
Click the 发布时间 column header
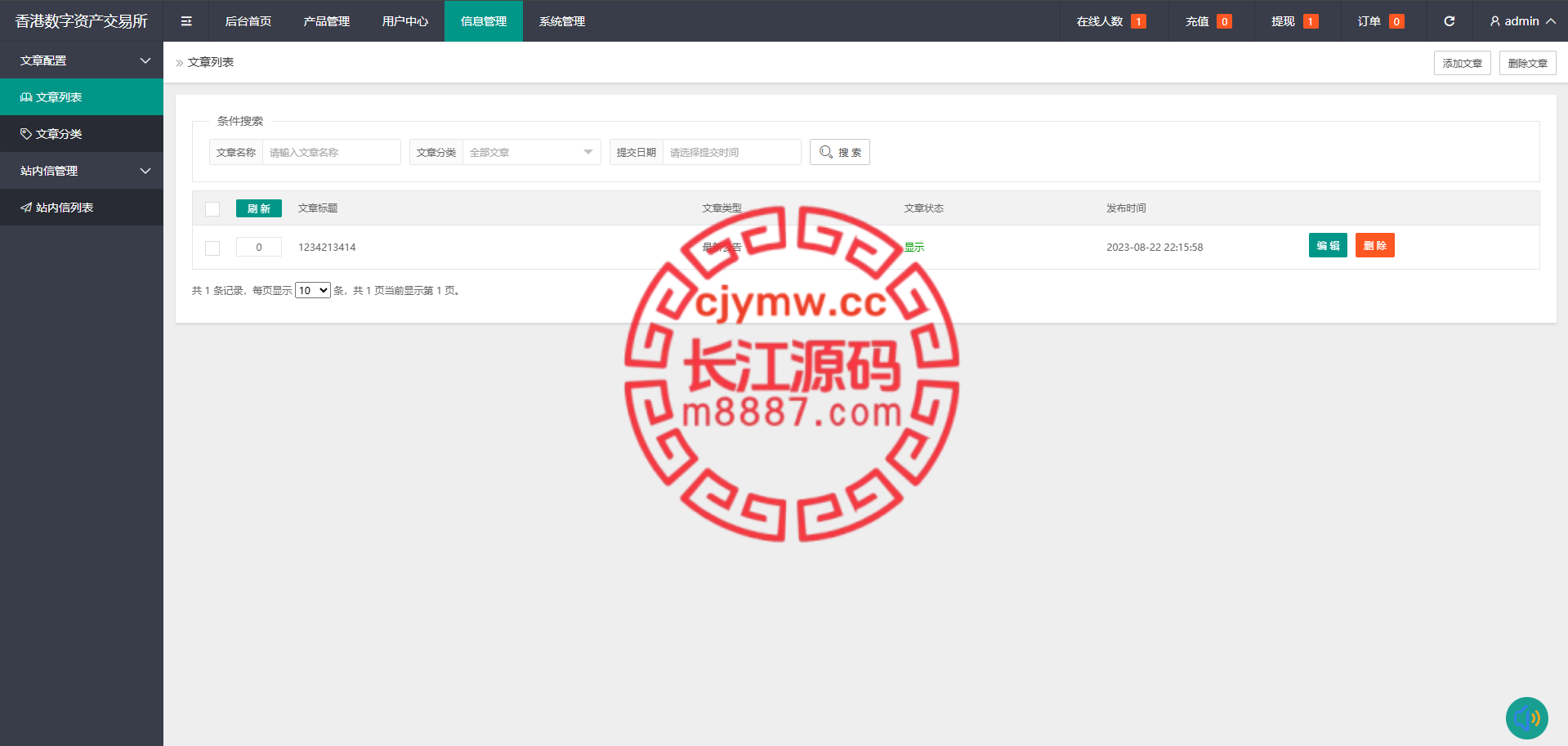(1126, 208)
